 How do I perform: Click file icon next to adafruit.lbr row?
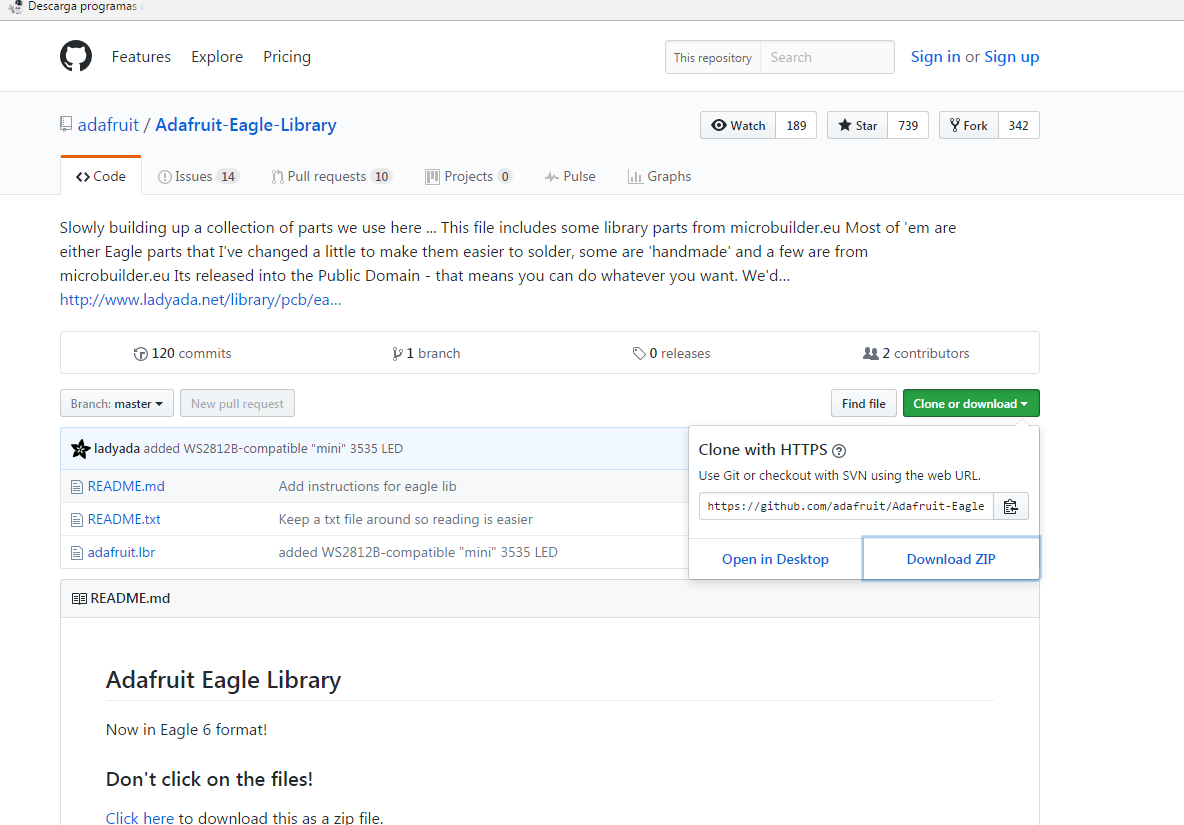76,553
